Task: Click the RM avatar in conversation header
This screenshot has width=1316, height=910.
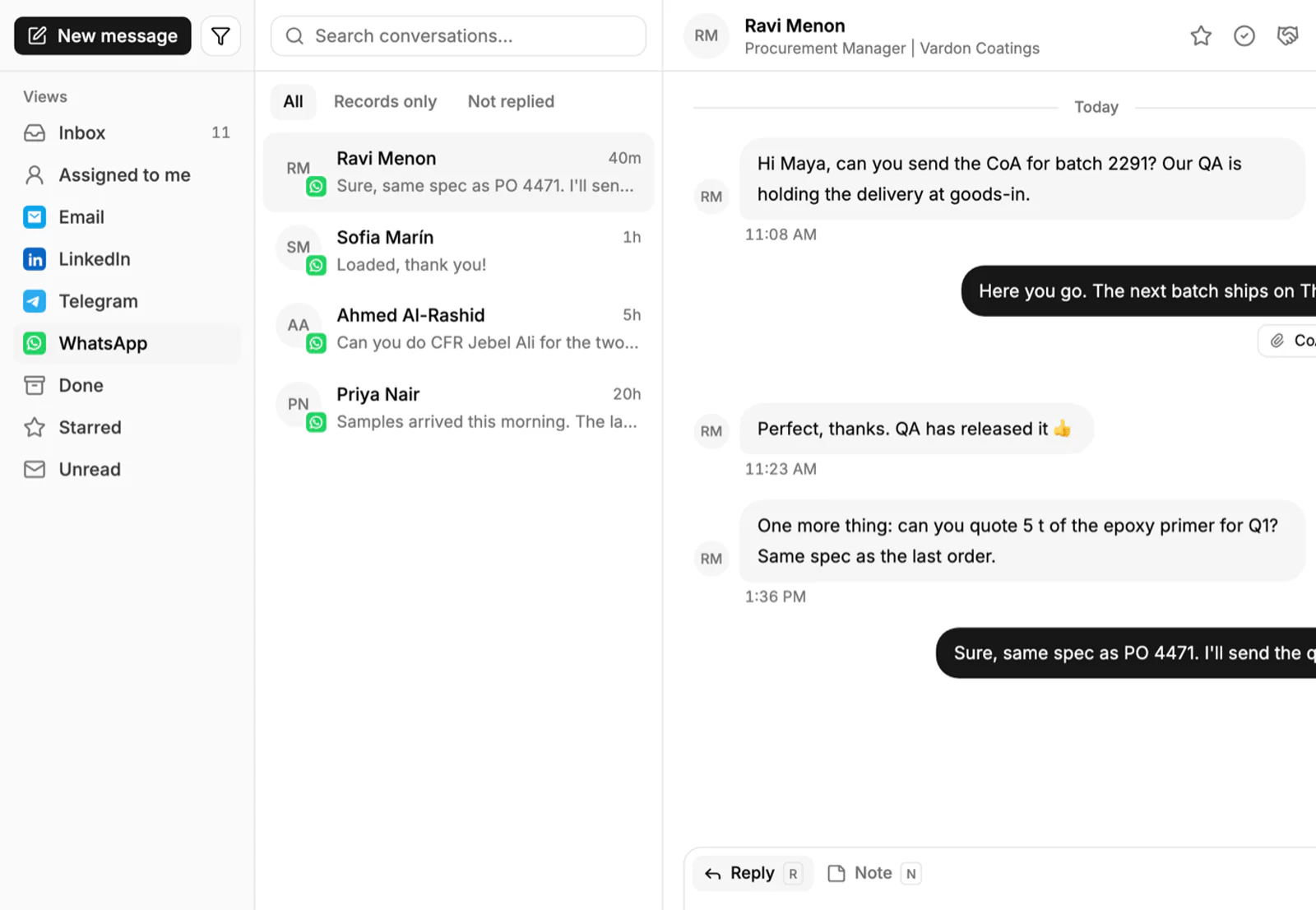Action: (x=706, y=35)
